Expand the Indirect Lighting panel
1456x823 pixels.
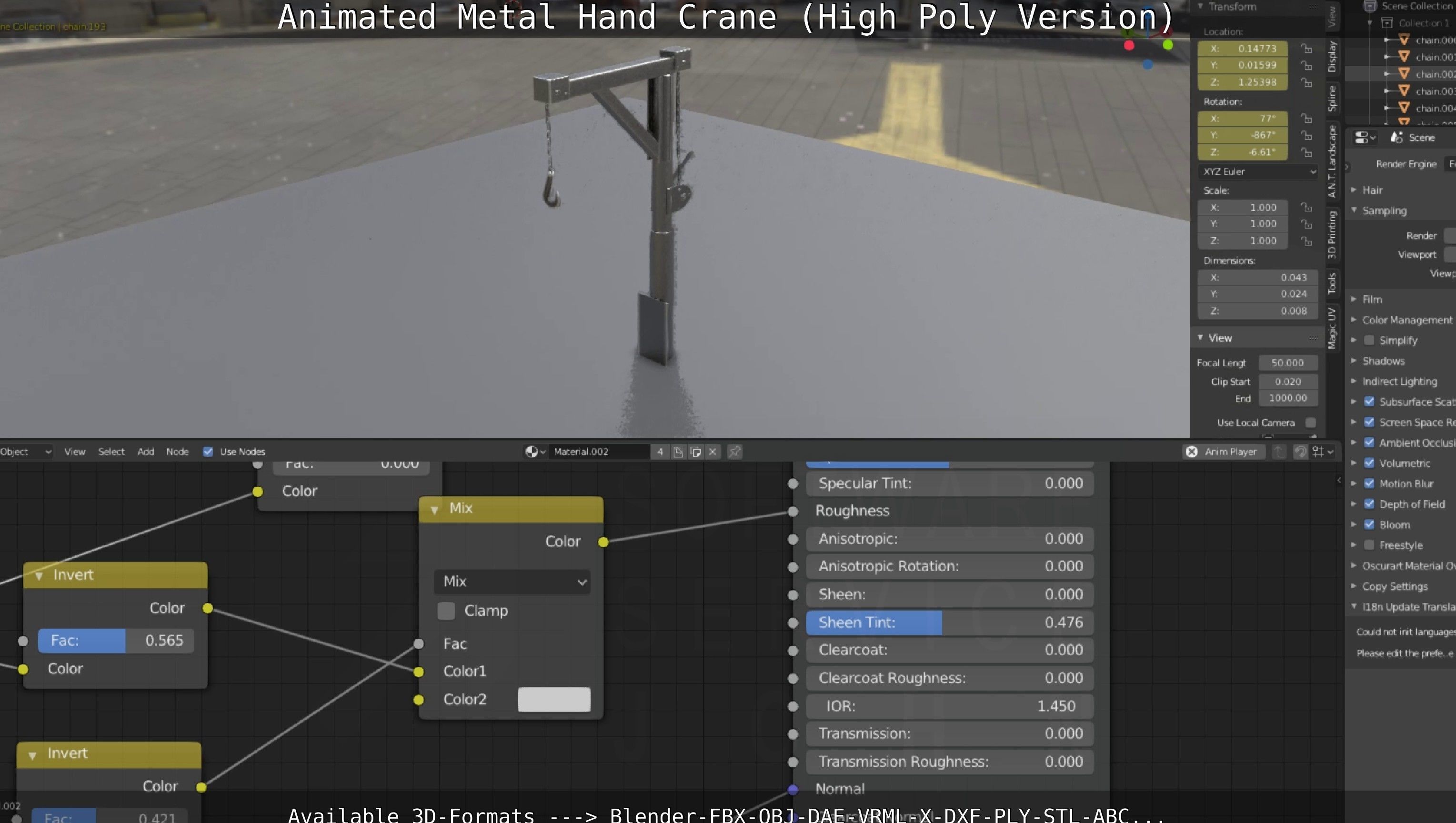tap(1354, 381)
